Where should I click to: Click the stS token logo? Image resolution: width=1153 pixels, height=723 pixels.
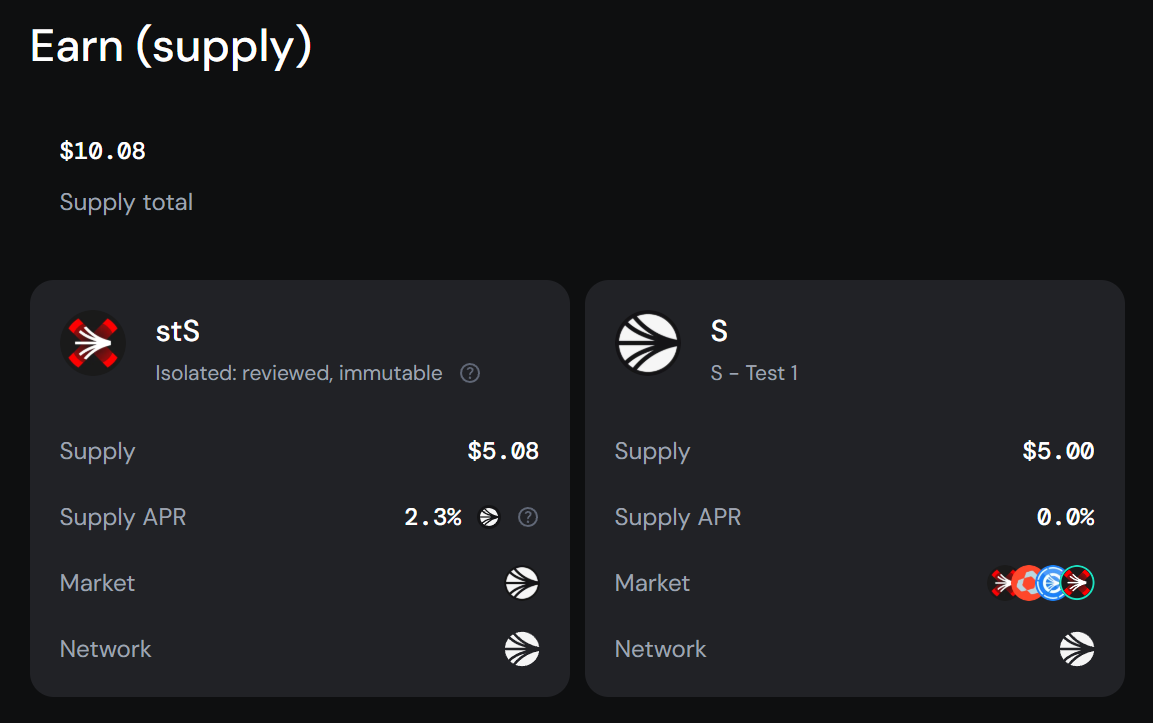[x=92, y=343]
